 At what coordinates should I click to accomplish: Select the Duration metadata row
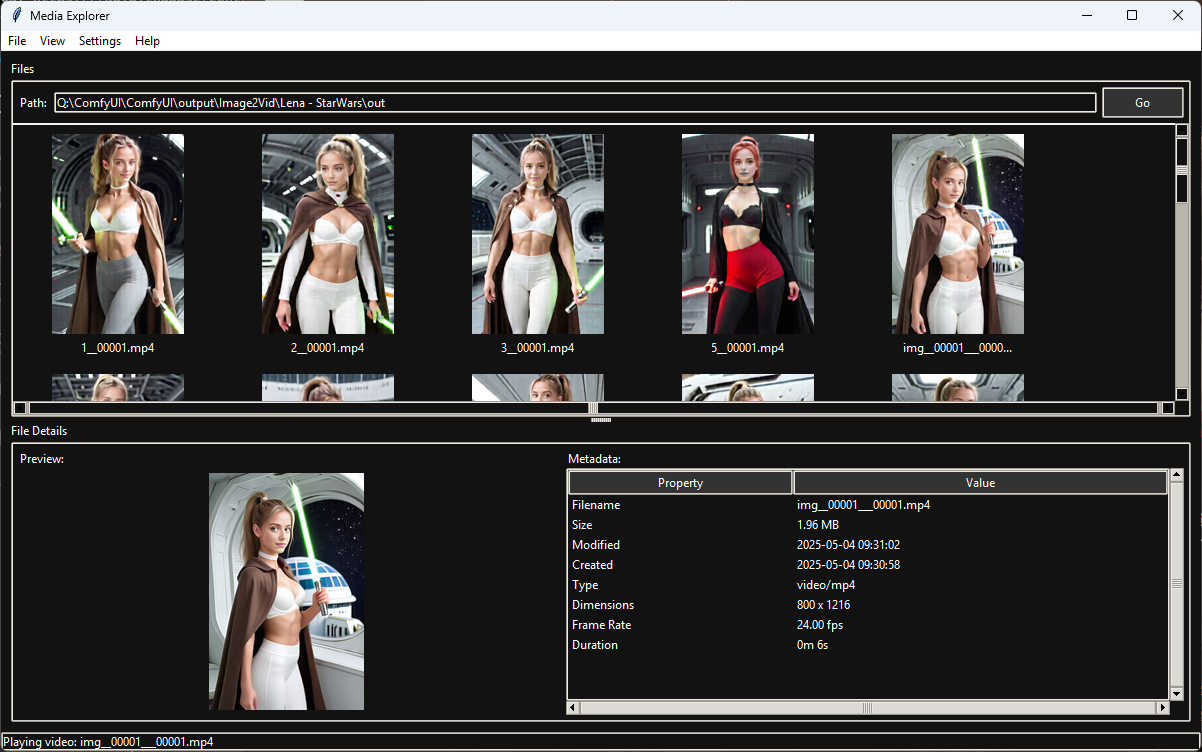click(867, 645)
